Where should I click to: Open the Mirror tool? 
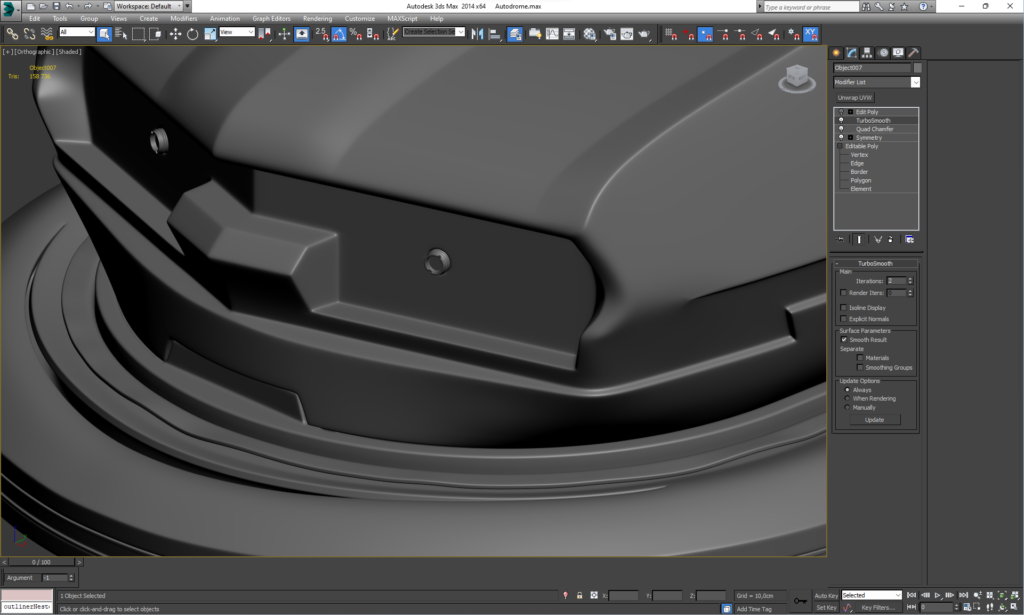(478, 34)
